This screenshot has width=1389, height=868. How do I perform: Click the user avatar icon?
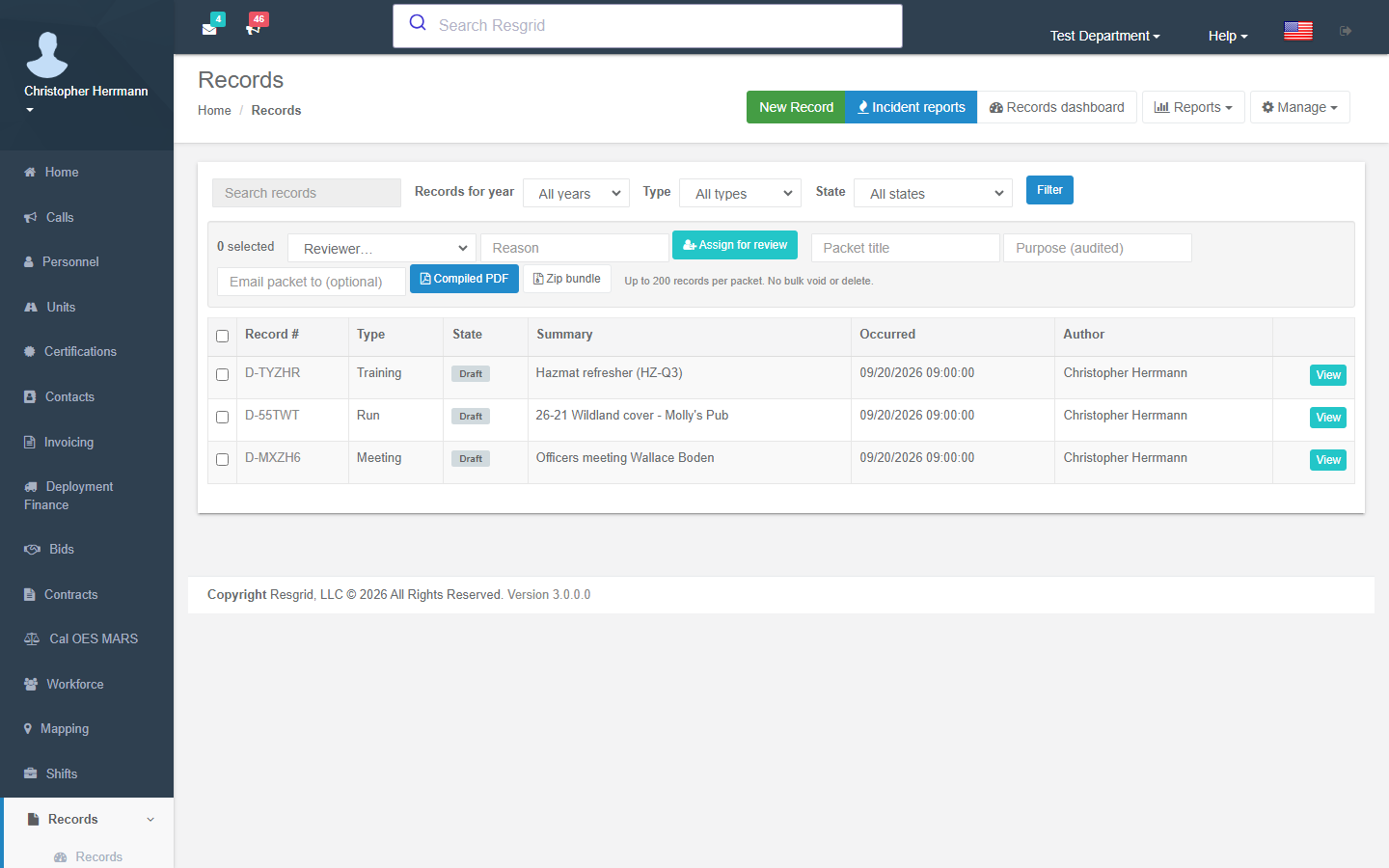pyautogui.click(x=47, y=55)
